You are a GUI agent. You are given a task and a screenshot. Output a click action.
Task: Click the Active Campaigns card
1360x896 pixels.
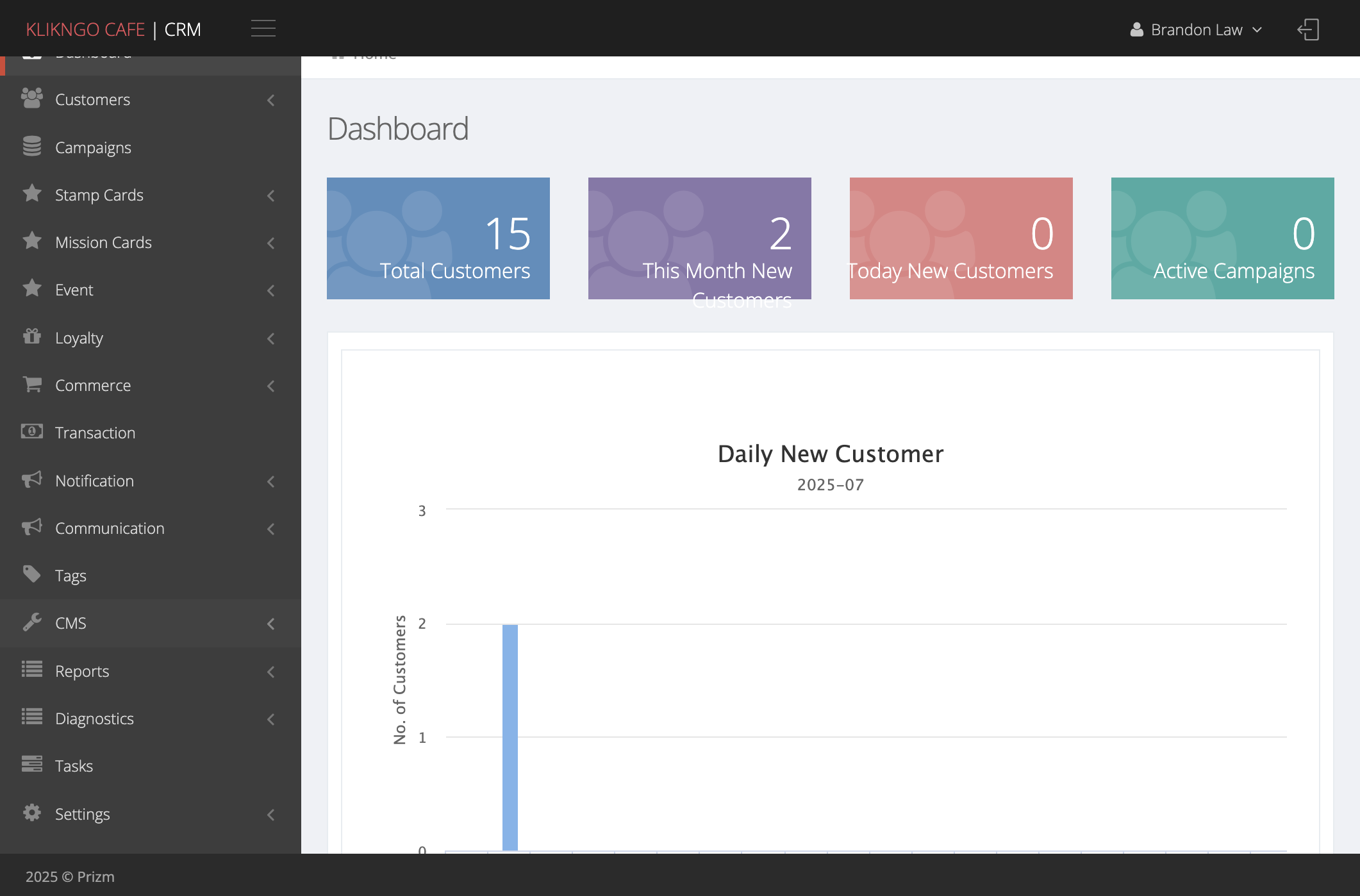point(1223,238)
